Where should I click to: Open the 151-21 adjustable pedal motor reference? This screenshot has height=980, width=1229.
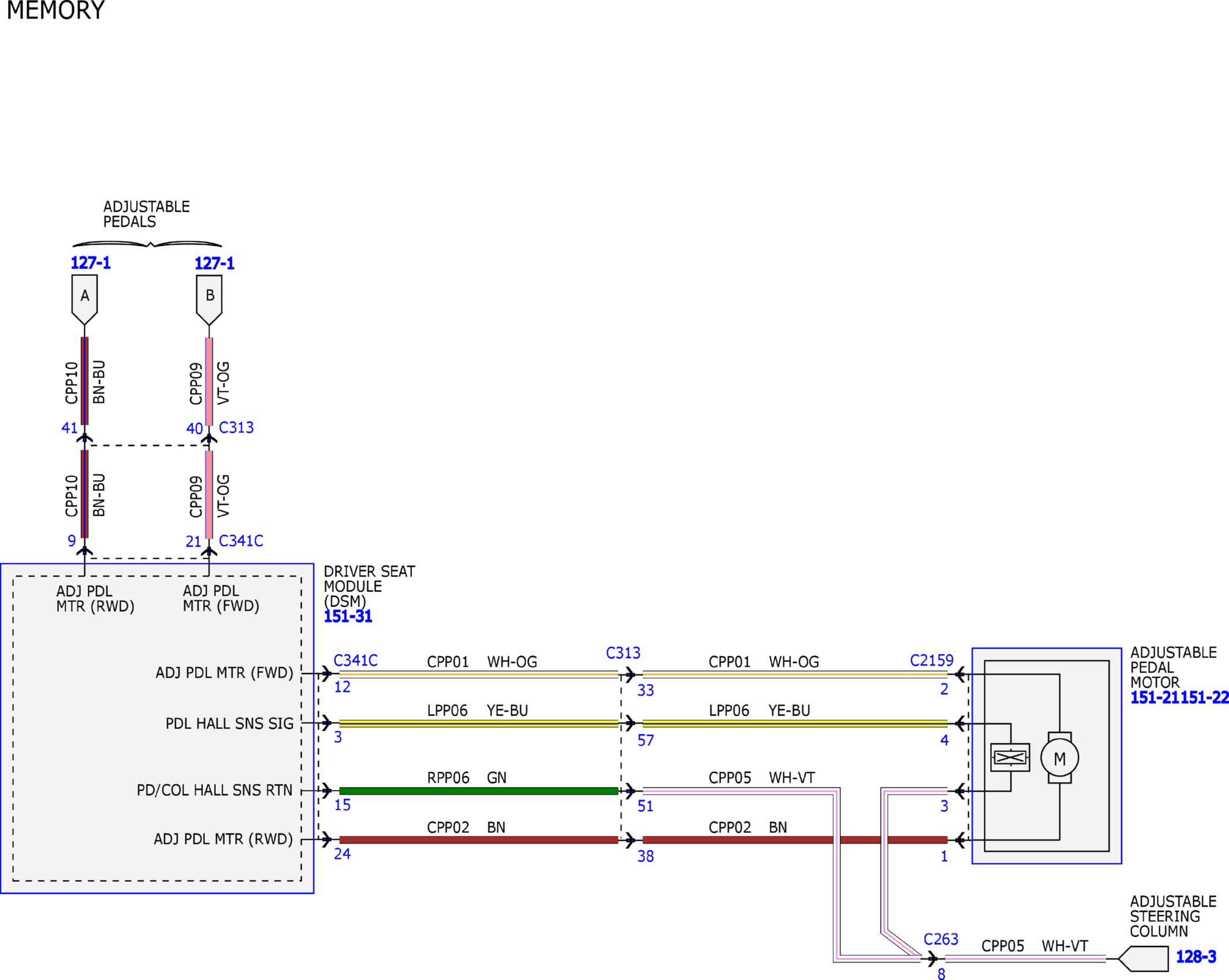click(x=1155, y=697)
